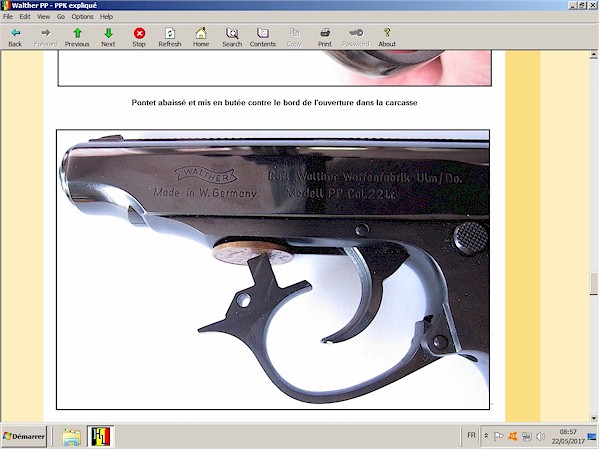Click the flag icon in the system tray
The height and width of the screenshot is (450, 600).
click(499, 436)
